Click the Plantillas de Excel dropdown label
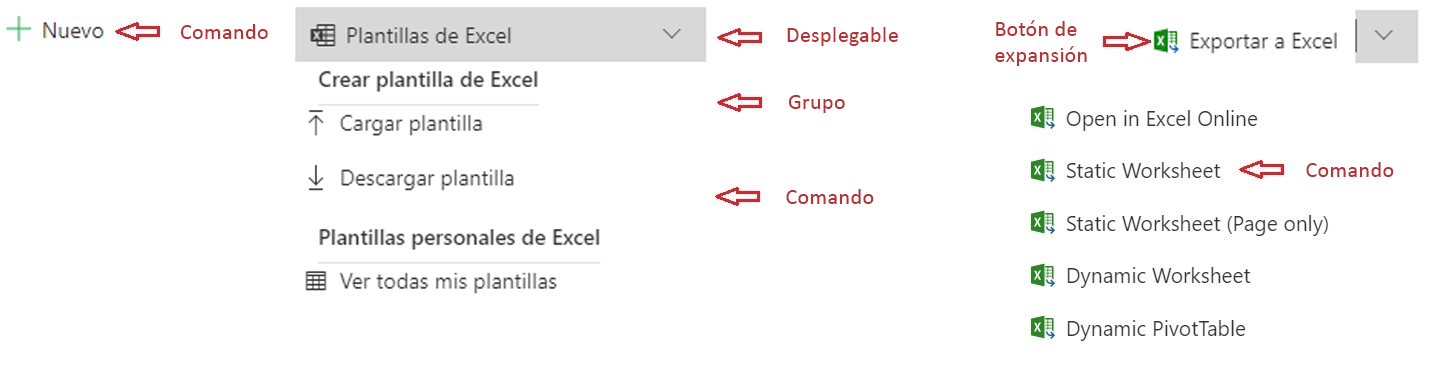This screenshot has width=1437, height=369. (x=428, y=35)
